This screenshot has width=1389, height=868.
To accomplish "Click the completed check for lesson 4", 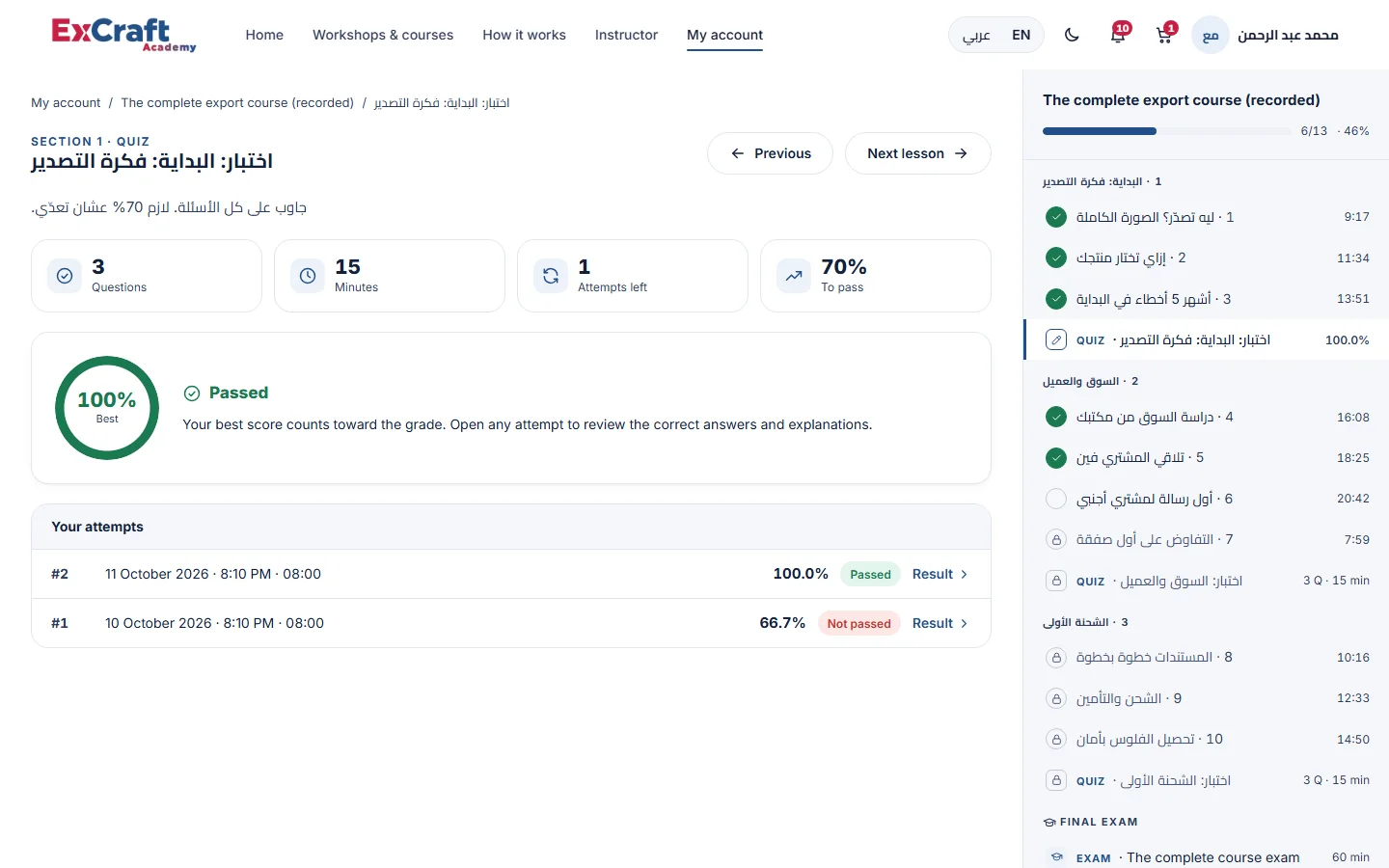I will 1056,417.
